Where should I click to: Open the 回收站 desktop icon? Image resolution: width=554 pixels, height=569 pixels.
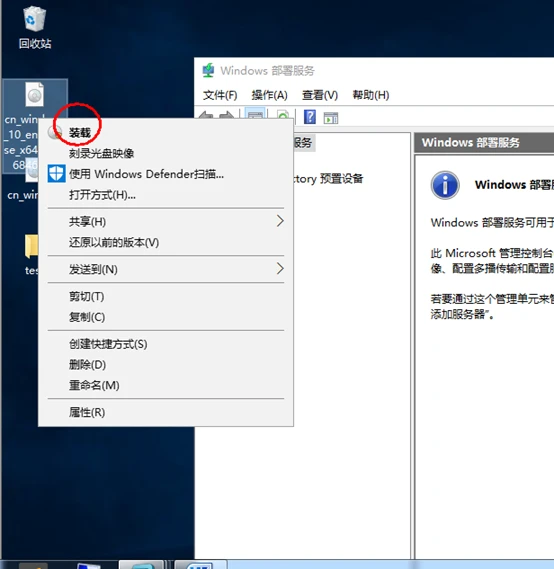[x=34, y=28]
